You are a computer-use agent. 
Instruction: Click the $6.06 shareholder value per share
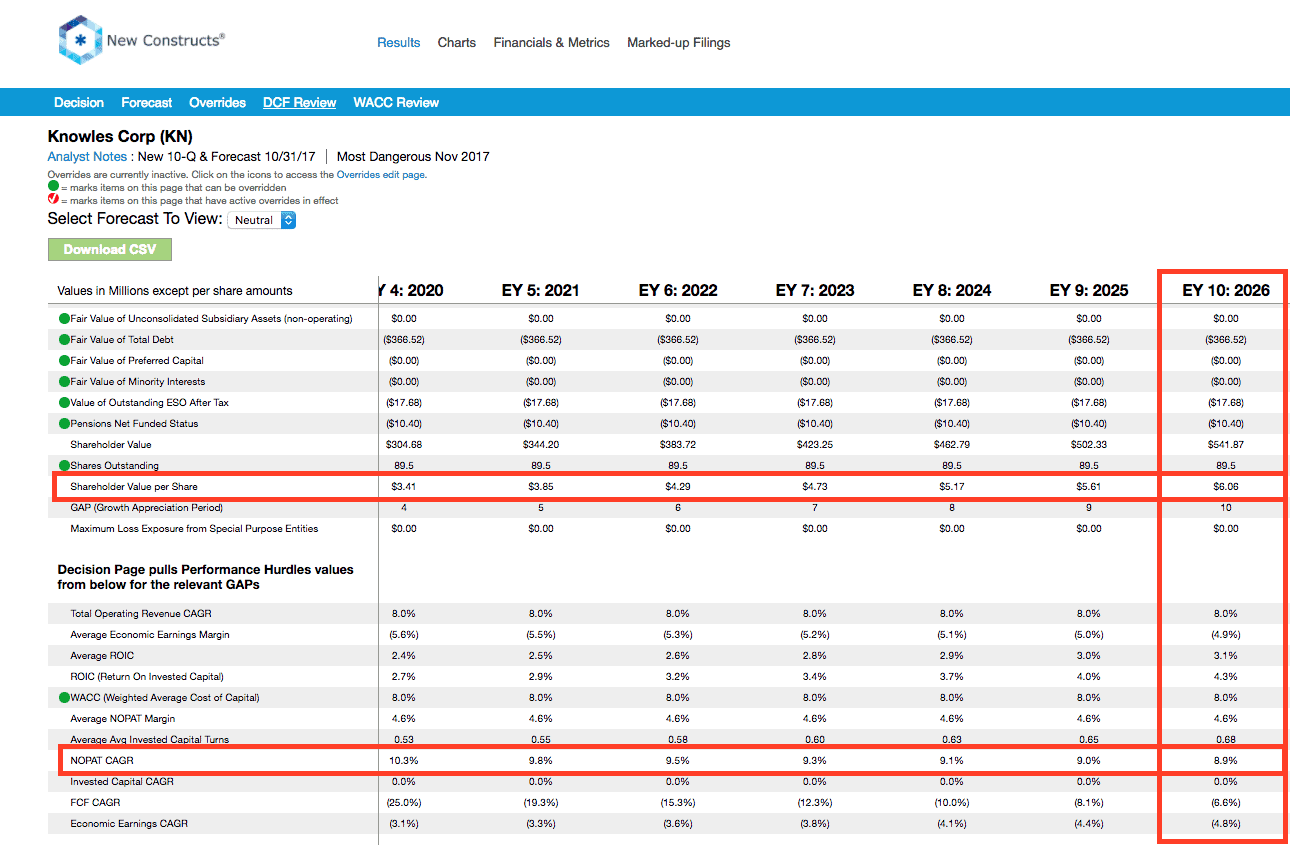[x=1226, y=487]
